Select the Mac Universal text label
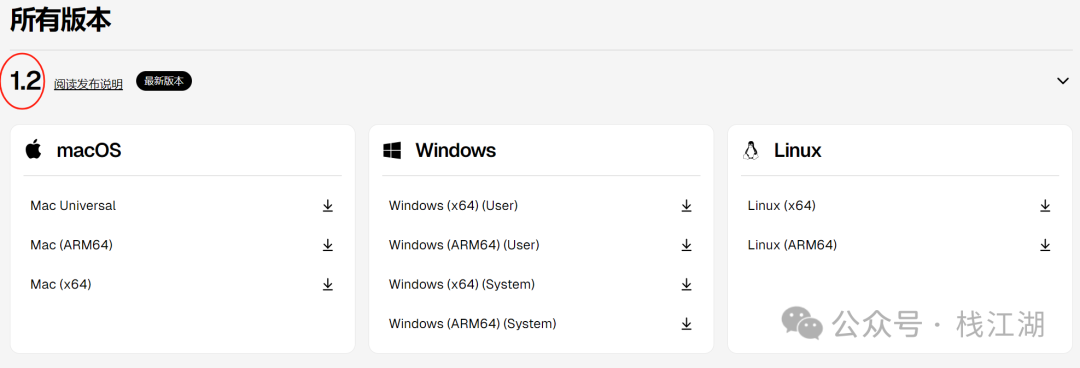The image size is (1080, 368). (x=73, y=205)
